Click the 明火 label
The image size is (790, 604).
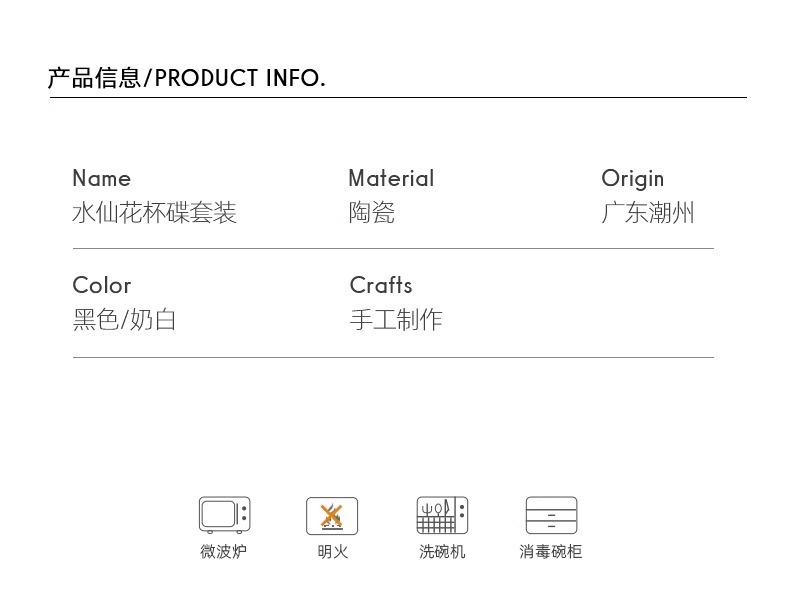[x=332, y=551]
